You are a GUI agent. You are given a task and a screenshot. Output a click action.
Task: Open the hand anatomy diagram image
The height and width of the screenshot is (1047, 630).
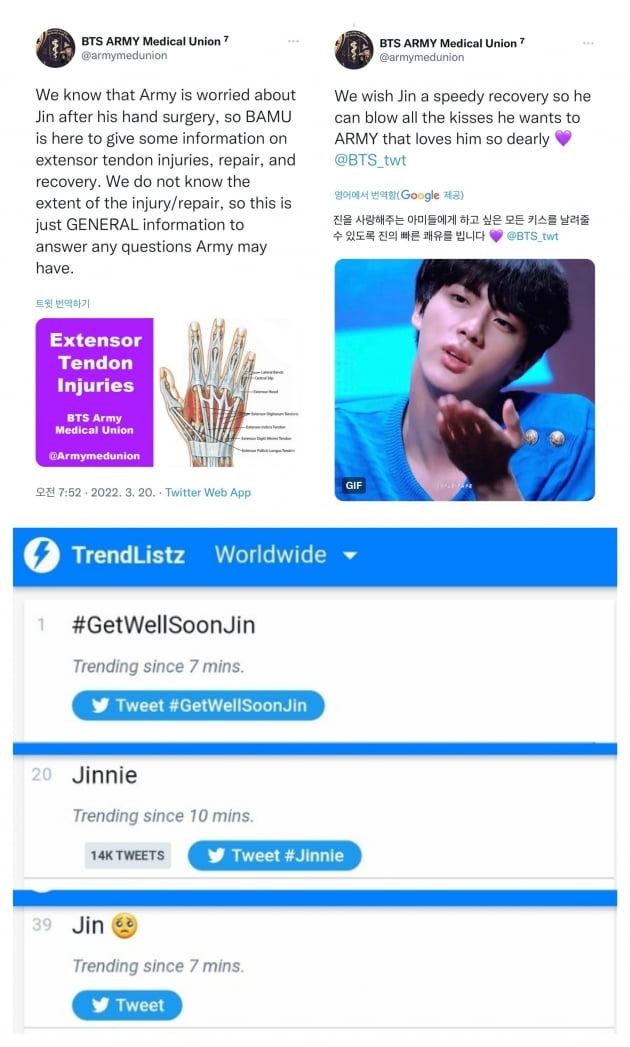228,393
